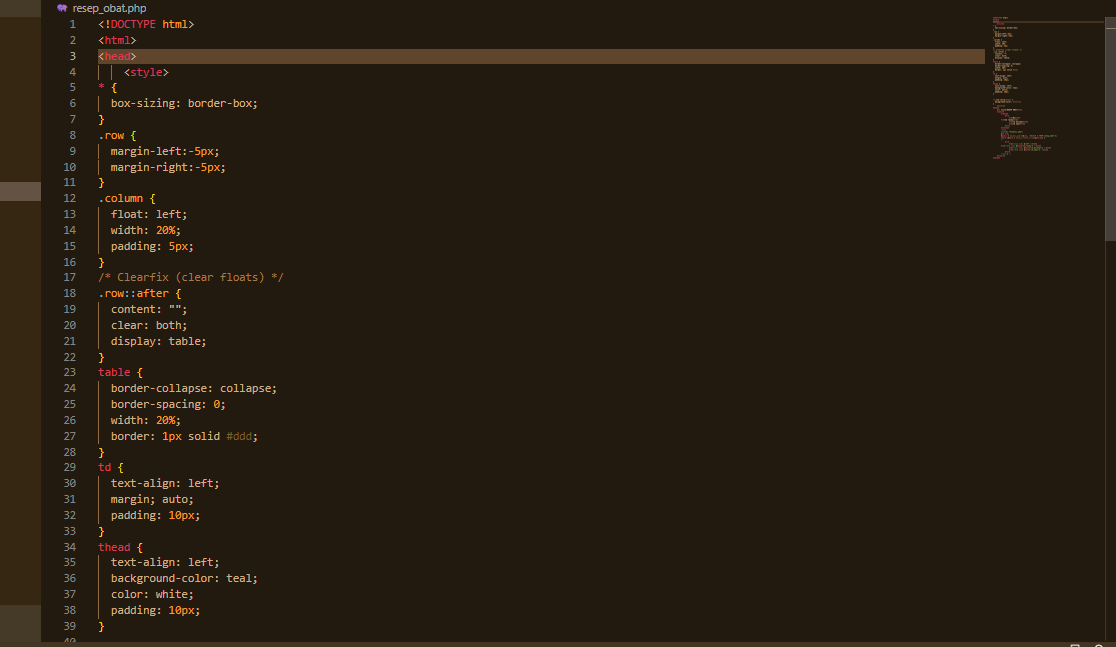Click the <style> tag on line 4
Screen dimensions: 1116x647
[146, 73]
